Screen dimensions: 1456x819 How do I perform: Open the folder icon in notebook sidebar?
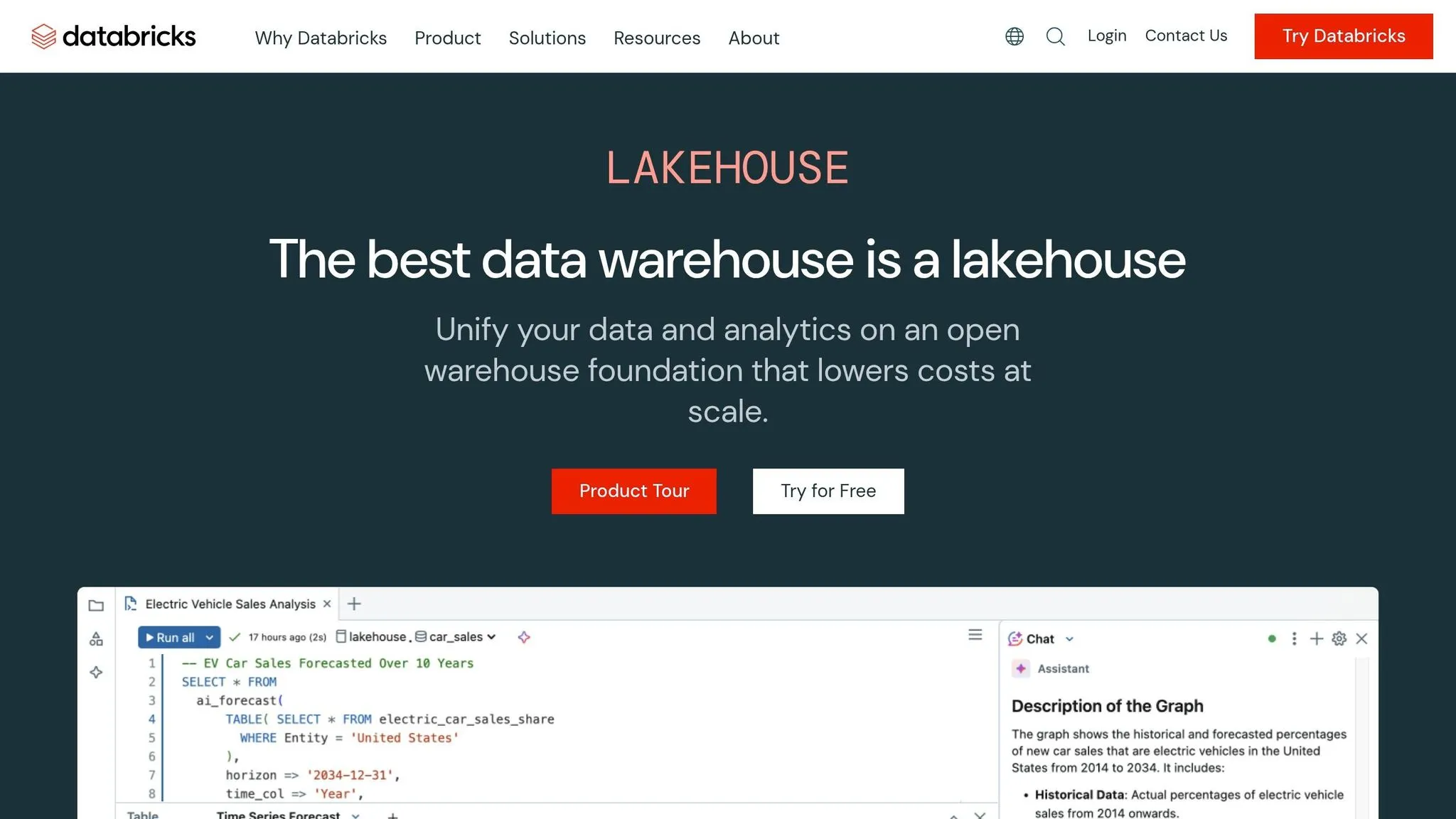tap(96, 605)
